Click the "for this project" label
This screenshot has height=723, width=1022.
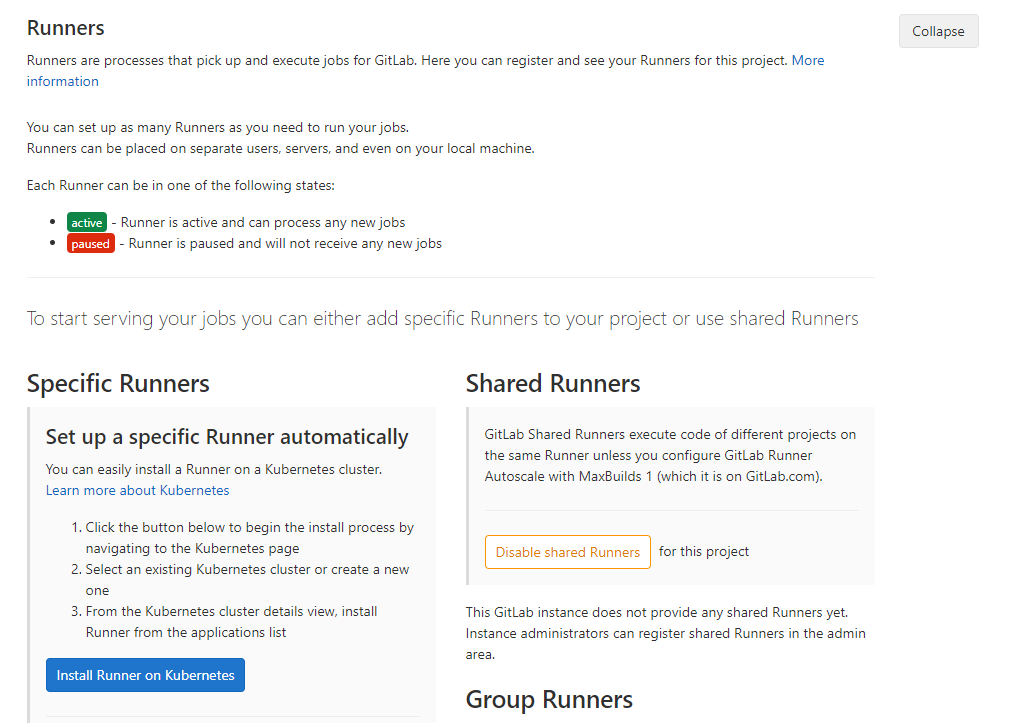tap(704, 551)
